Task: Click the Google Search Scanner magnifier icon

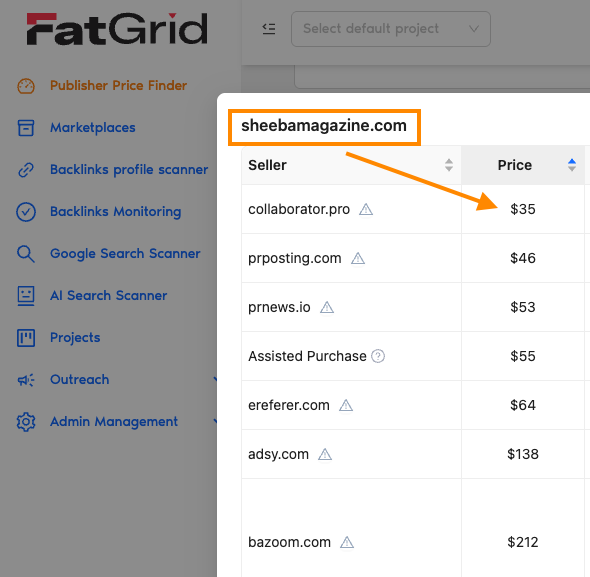Action: pos(26,254)
